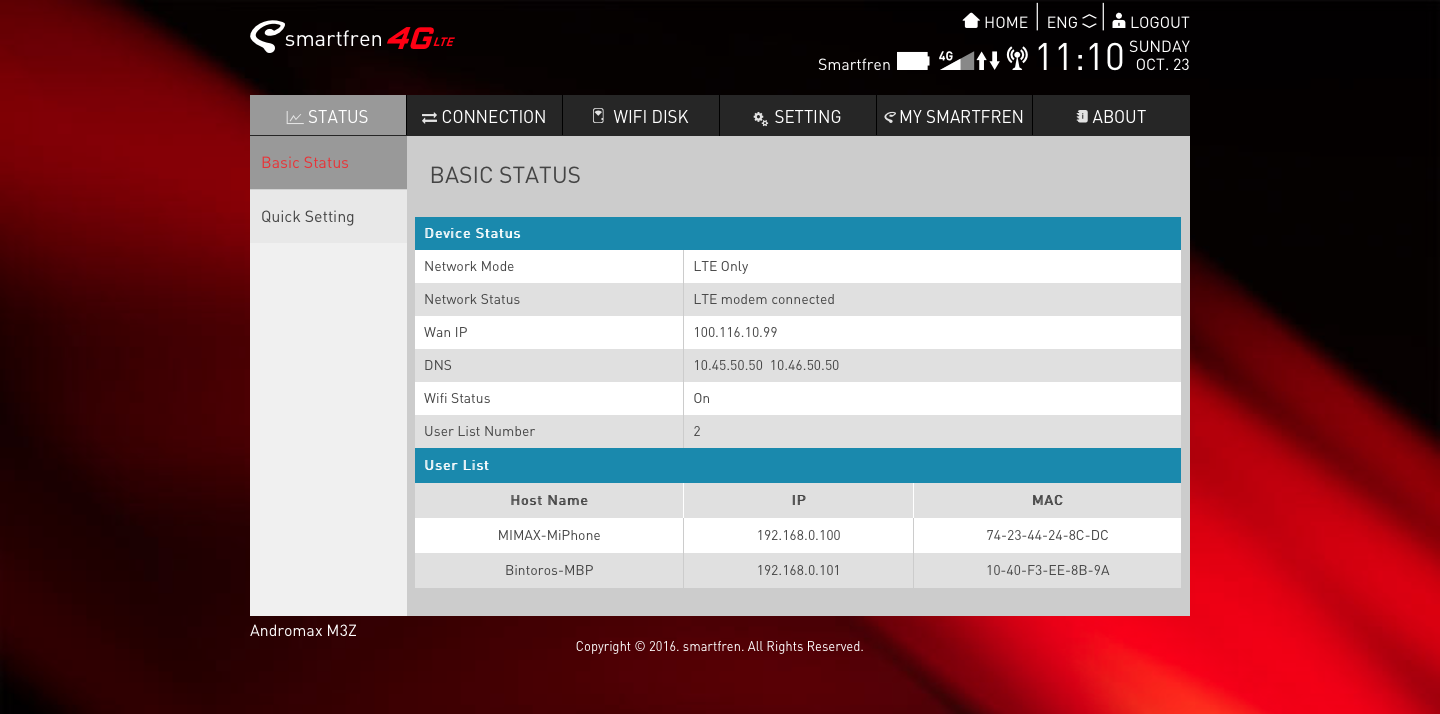
Task: Click the DNS label
Action: click(x=438, y=365)
